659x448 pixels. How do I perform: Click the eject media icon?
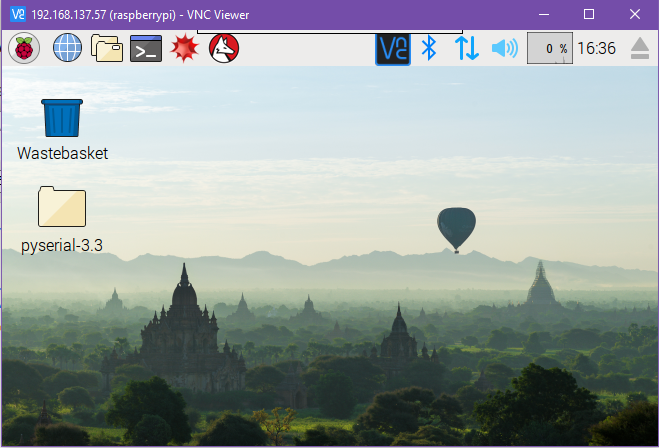click(x=640, y=48)
